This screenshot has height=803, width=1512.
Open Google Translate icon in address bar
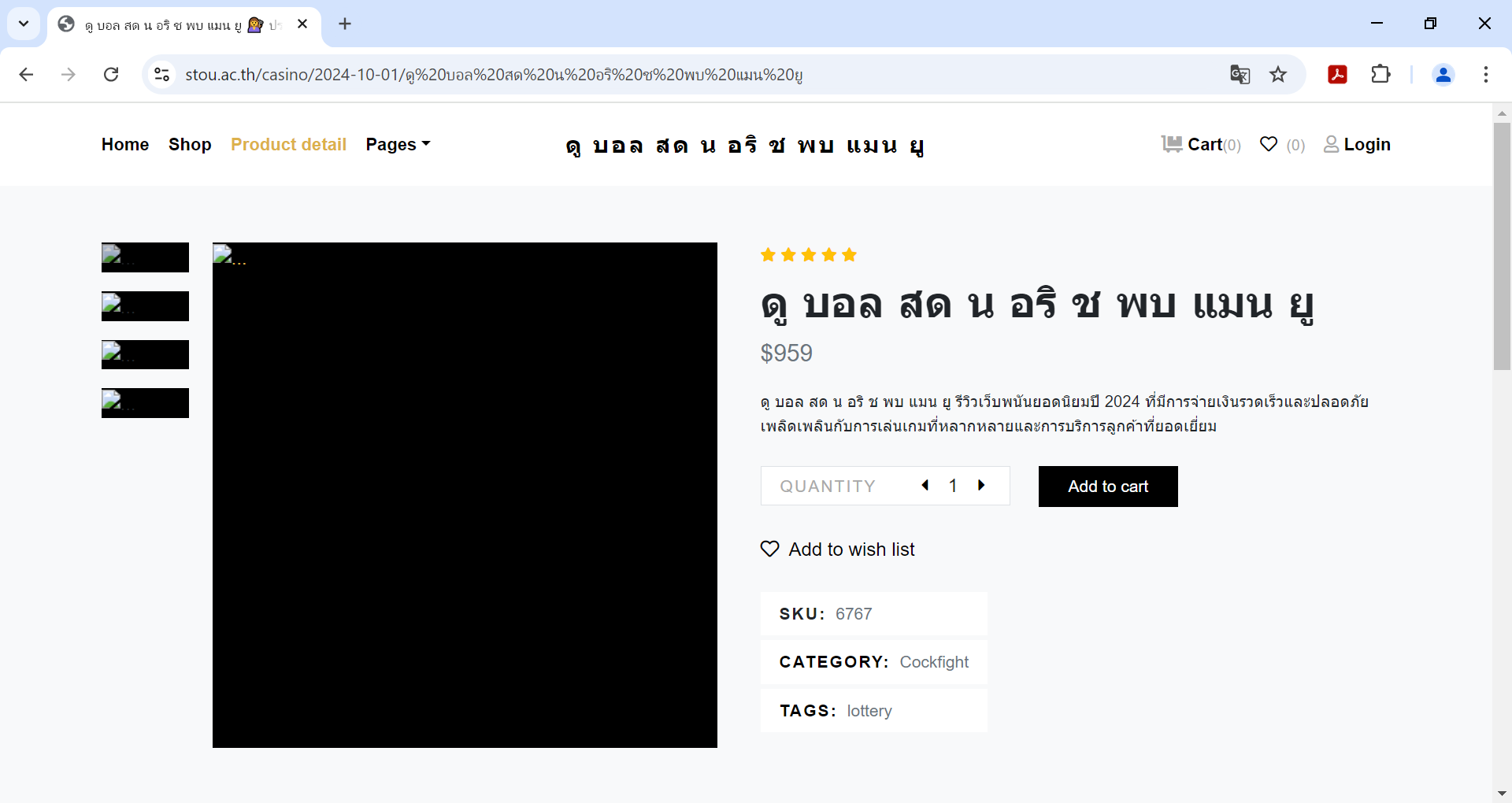[1240, 74]
